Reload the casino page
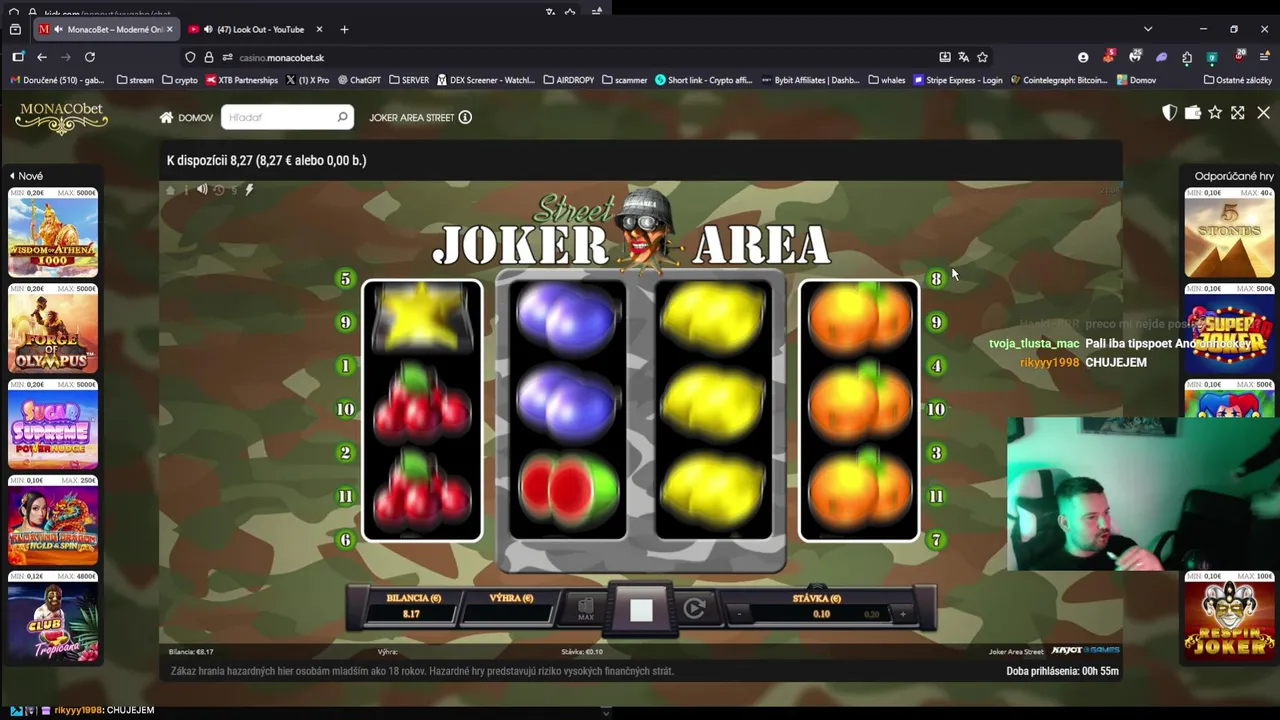The image size is (1280, 720). 90,57
